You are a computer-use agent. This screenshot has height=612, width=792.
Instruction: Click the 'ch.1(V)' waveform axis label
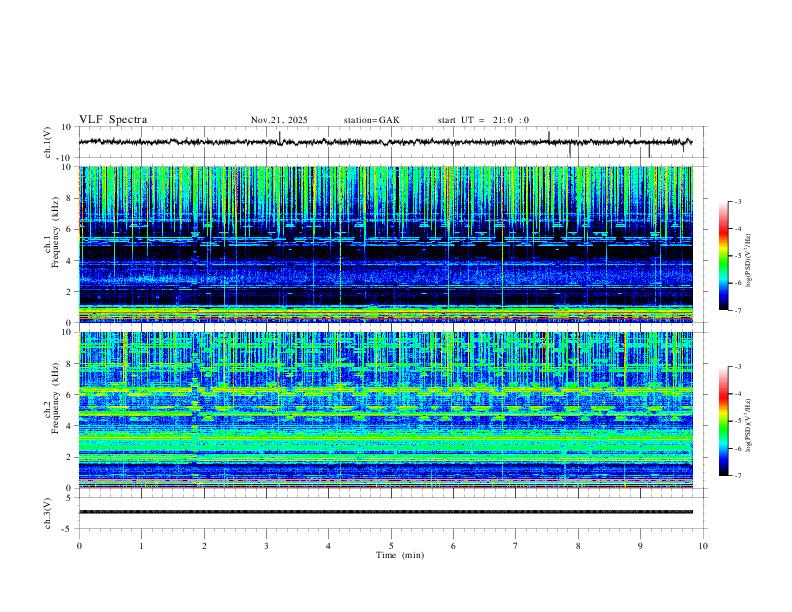pyautogui.click(x=48, y=142)
